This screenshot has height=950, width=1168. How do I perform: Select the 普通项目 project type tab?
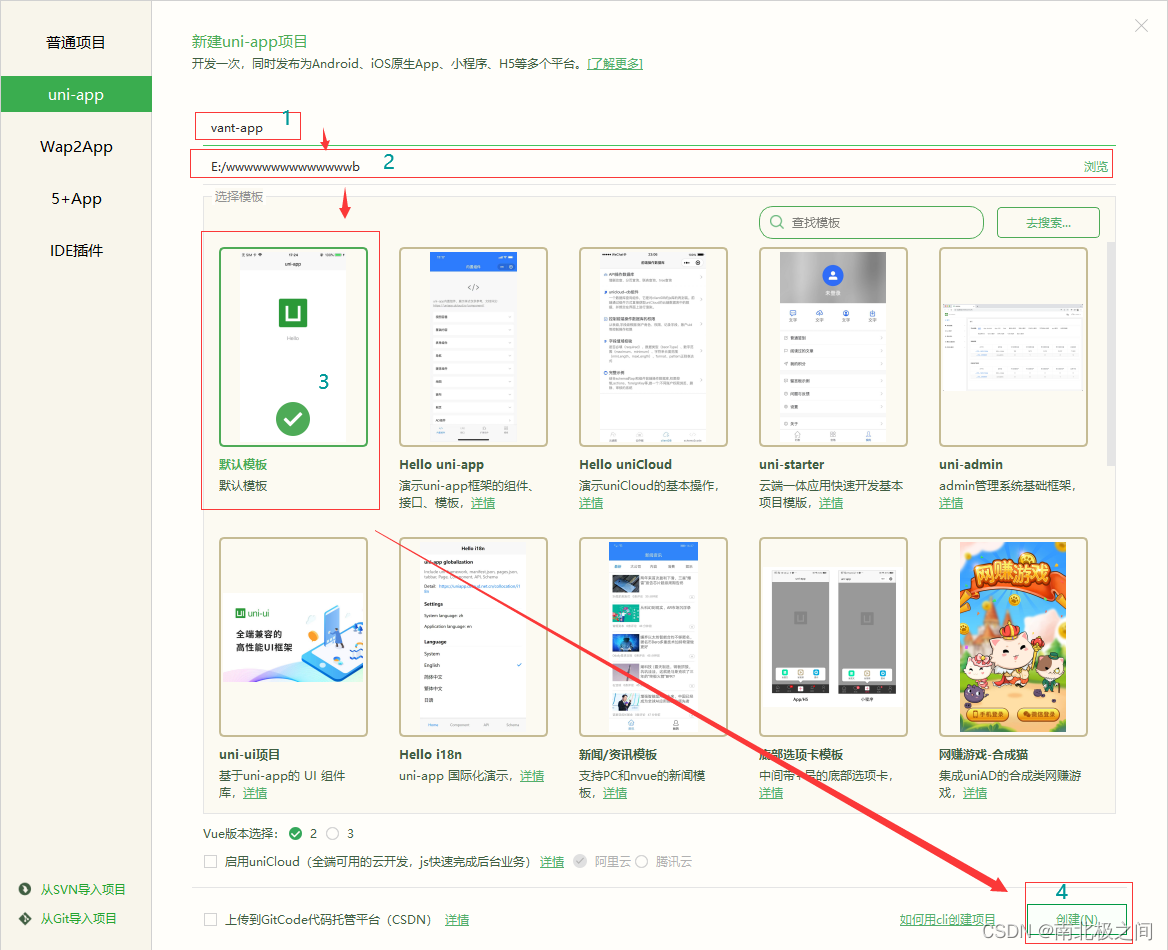click(x=76, y=42)
